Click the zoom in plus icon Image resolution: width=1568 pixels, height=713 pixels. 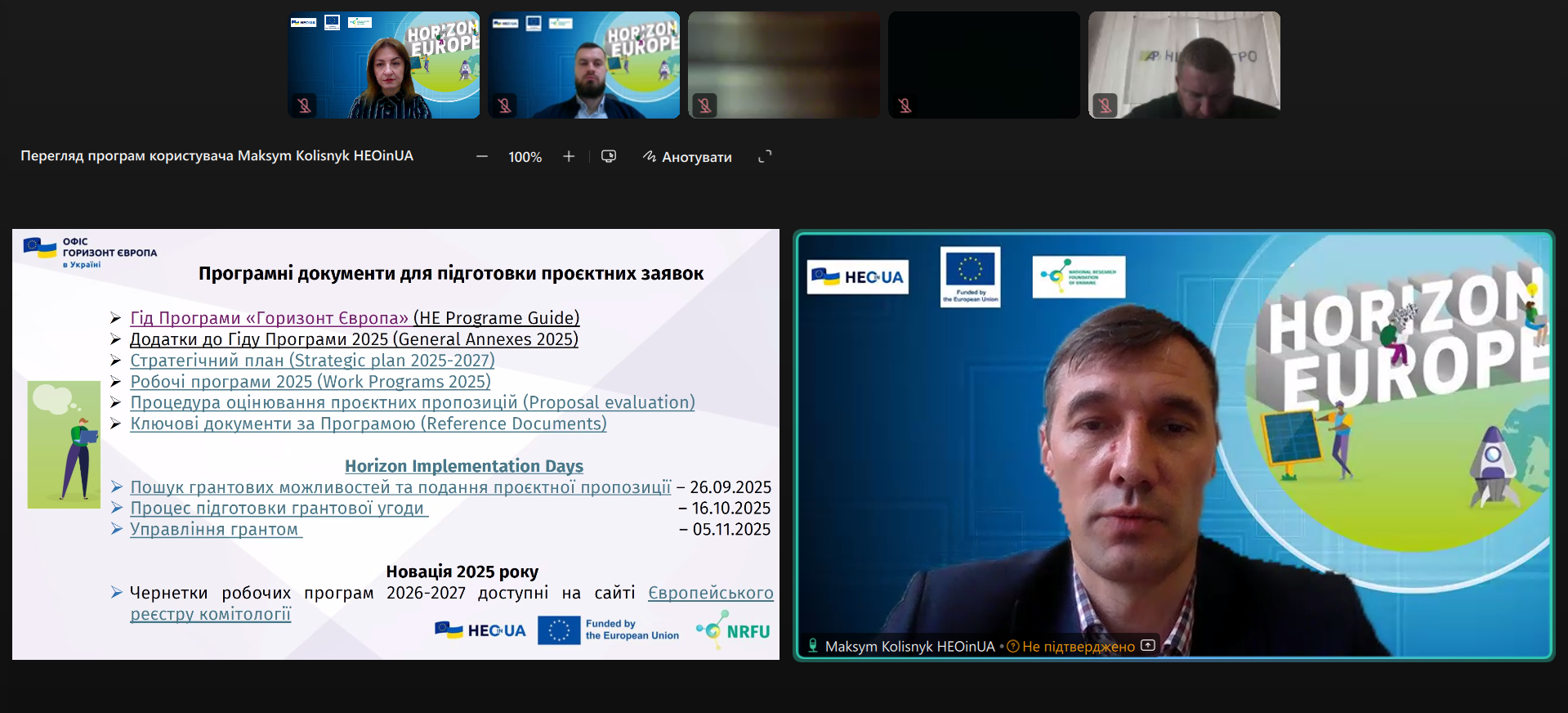pos(569,157)
